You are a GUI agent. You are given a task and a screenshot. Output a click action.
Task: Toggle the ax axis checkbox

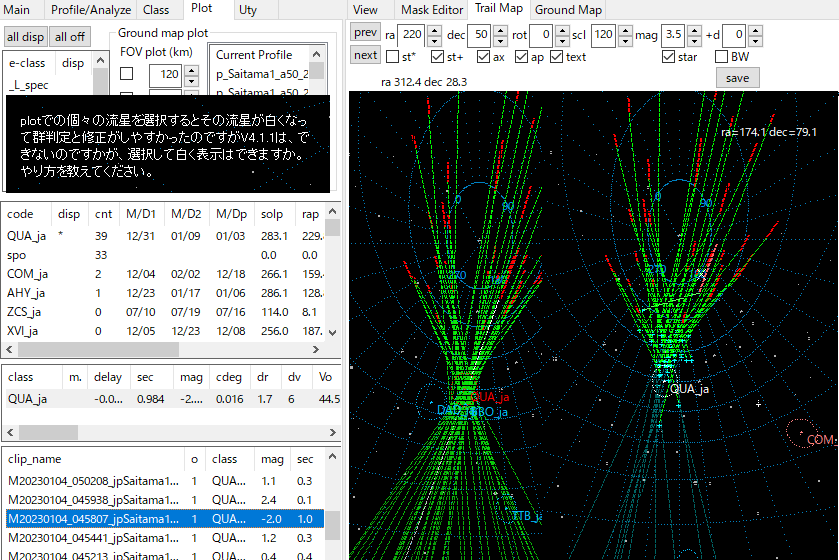483,57
